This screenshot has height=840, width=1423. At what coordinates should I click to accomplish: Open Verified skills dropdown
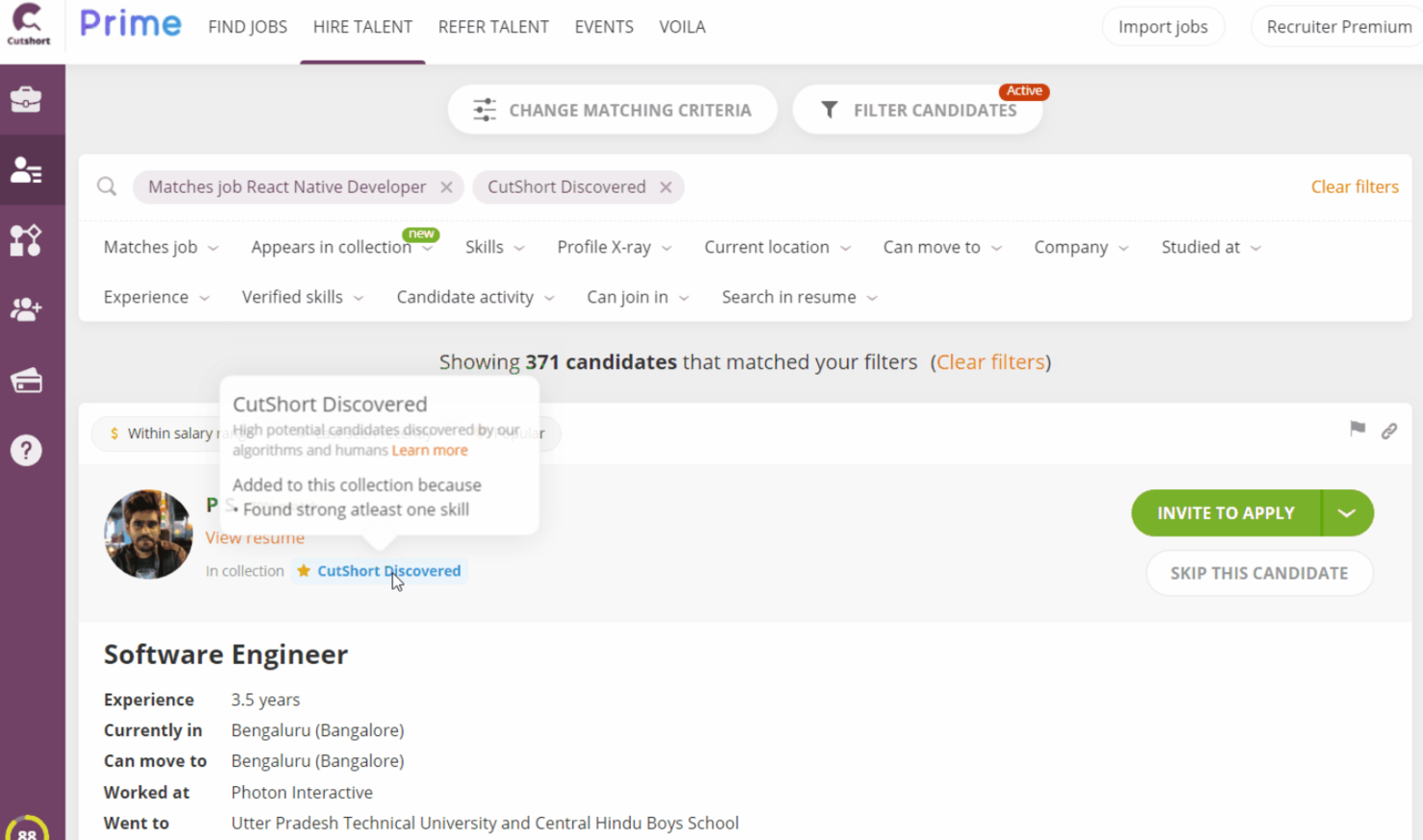coord(303,297)
